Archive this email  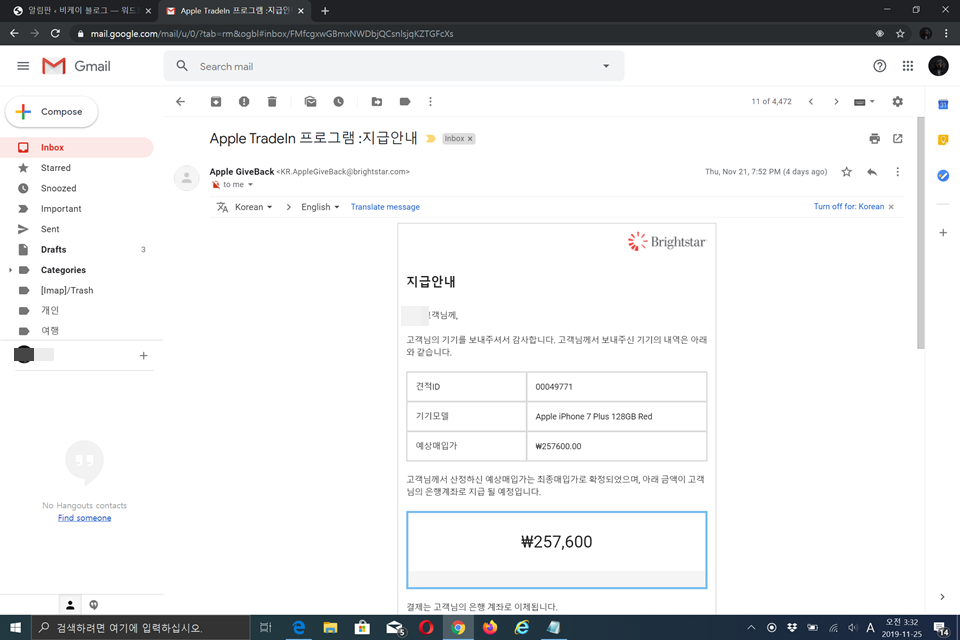tap(216, 102)
